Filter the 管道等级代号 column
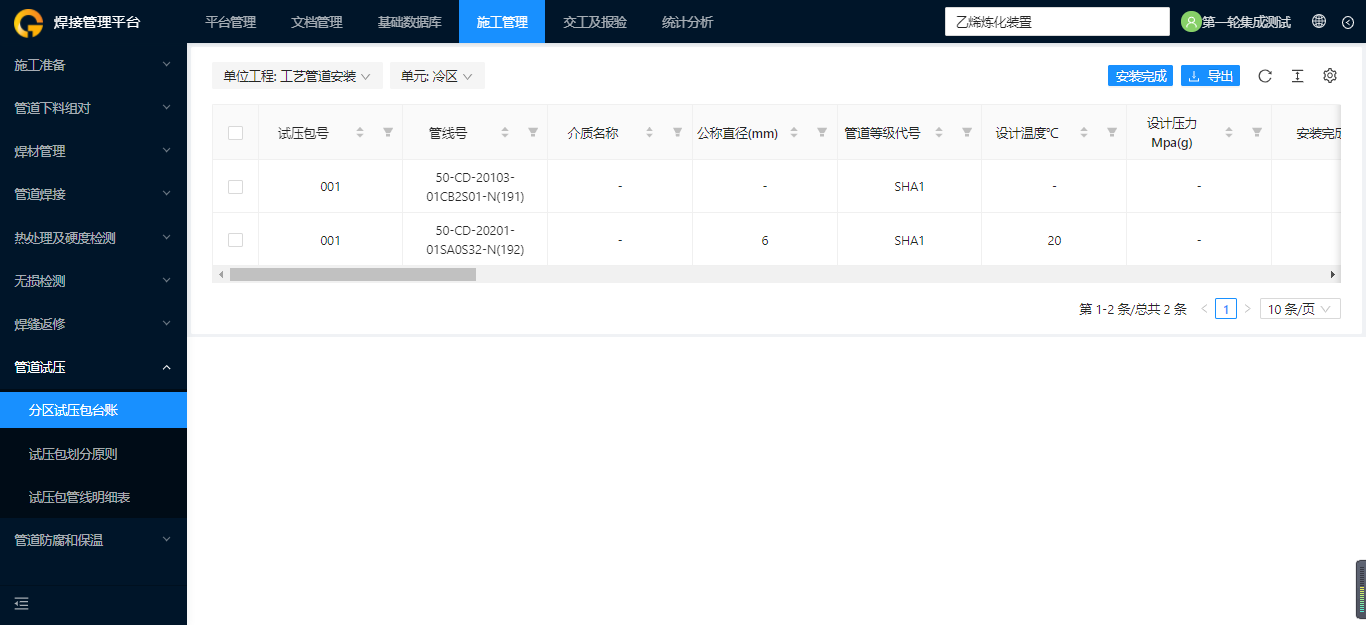 (x=967, y=132)
